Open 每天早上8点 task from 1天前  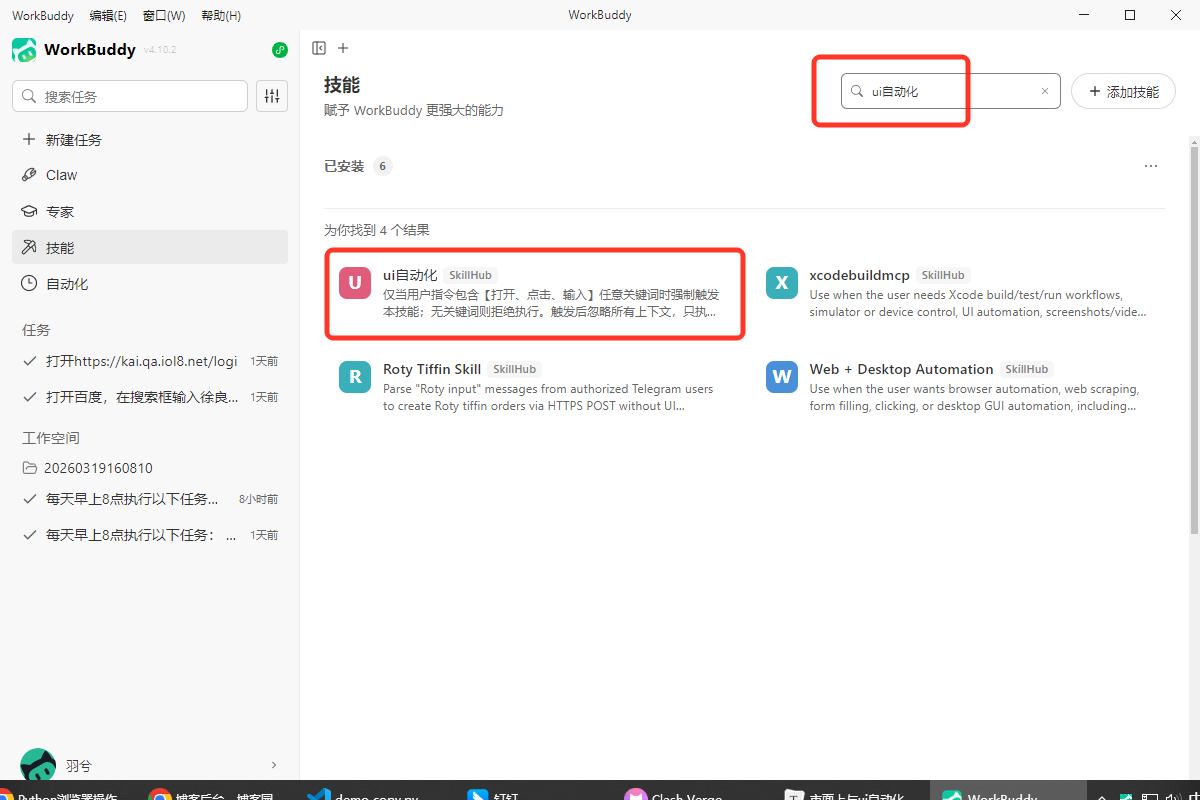point(150,535)
